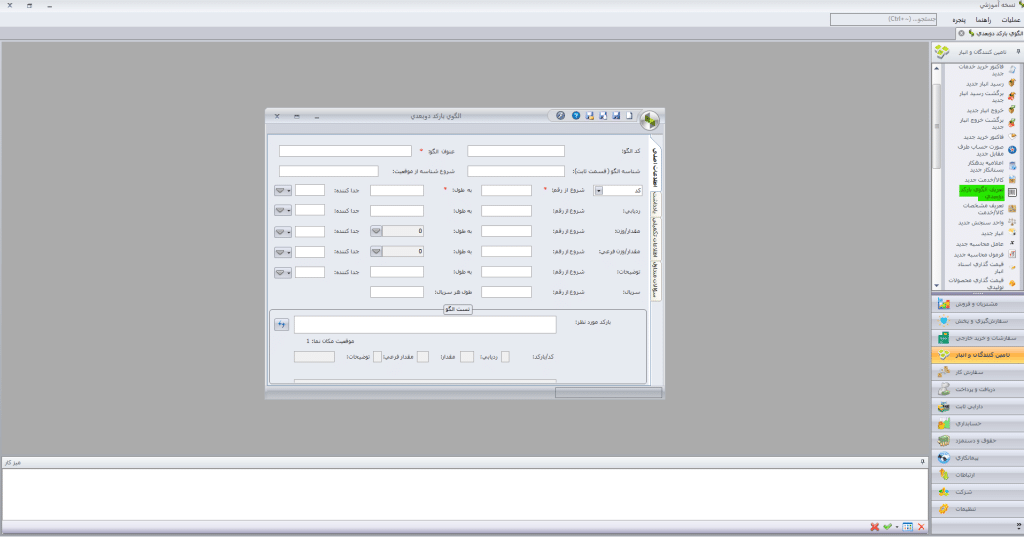Open مشتریان و فروش module
Screen dimensions: 1024x537
978,304
